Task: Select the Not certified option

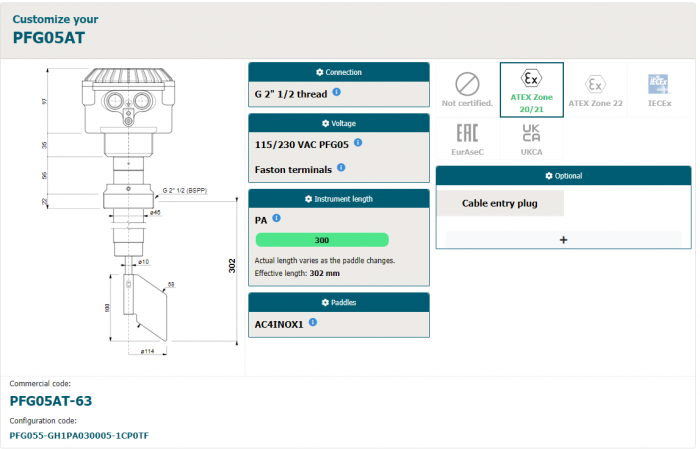Action: click(x=467, y=89)
